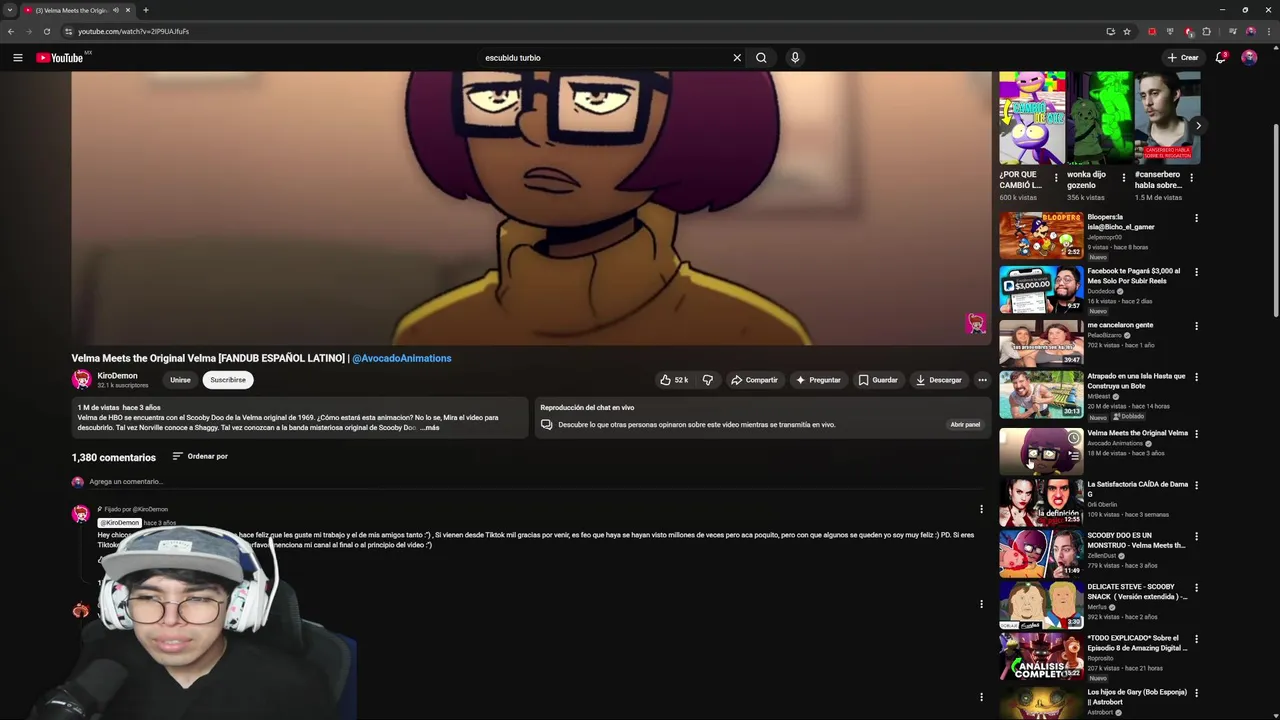
Task: Open the Crear menu
Action: [x=1182, y=58]
